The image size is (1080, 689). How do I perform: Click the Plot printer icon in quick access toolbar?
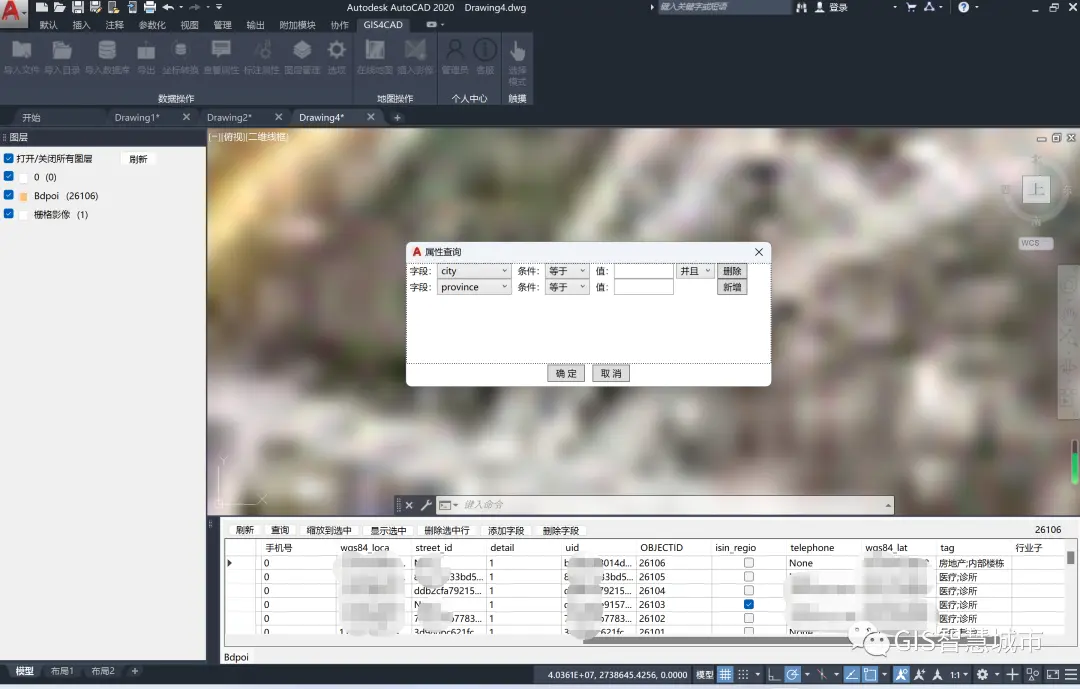[x=149, y=7]
